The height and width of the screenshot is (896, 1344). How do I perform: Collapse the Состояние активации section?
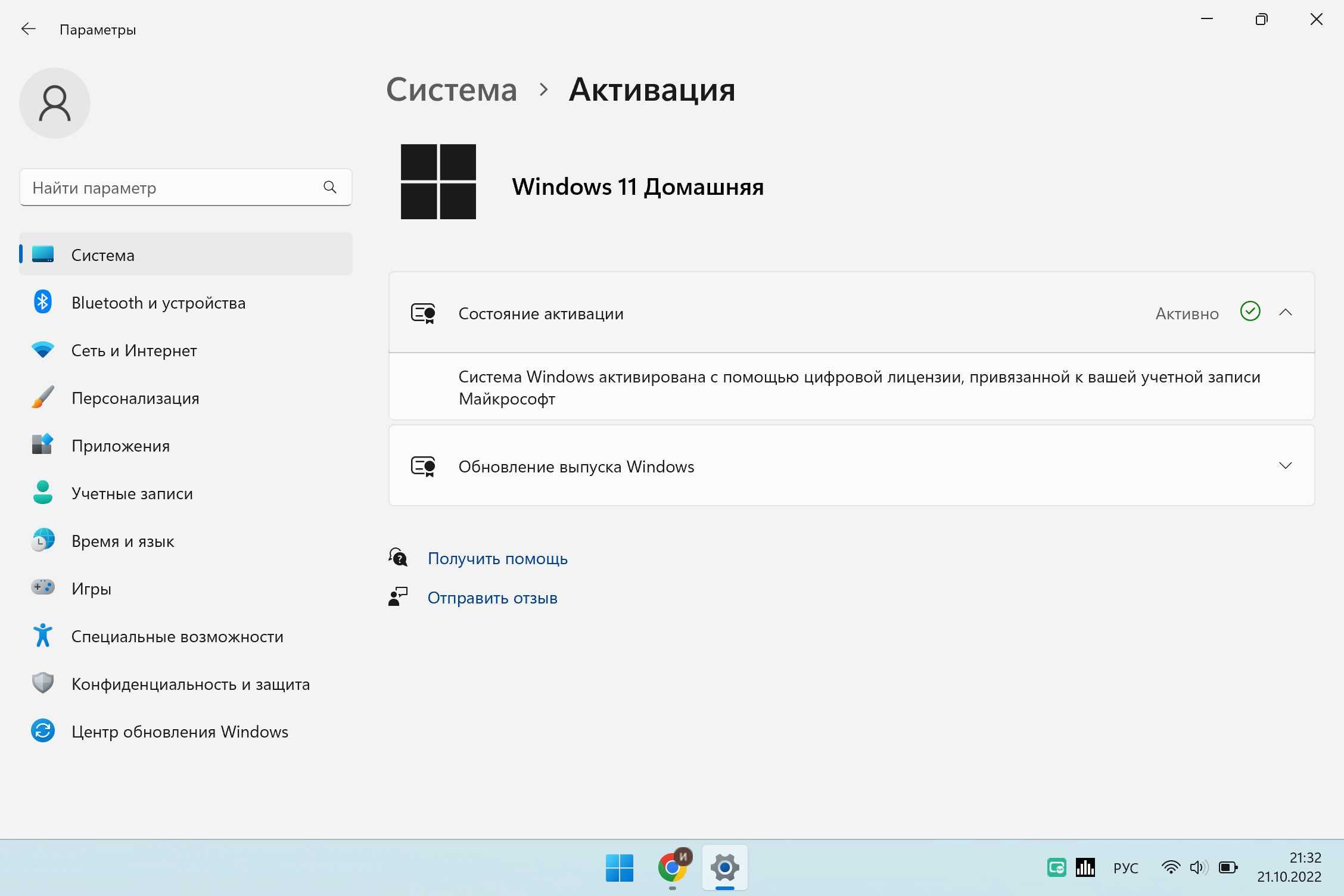(1286, 312)
